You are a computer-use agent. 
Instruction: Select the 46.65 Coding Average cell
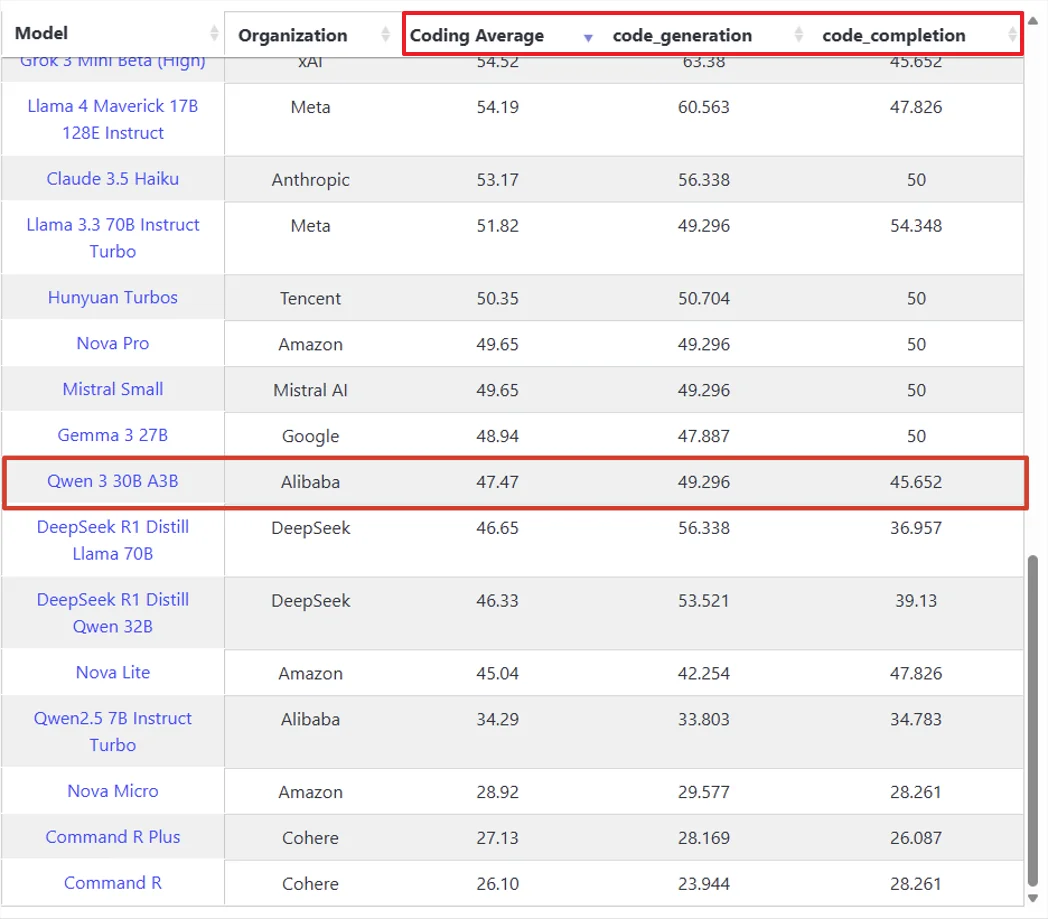(498, 528)
